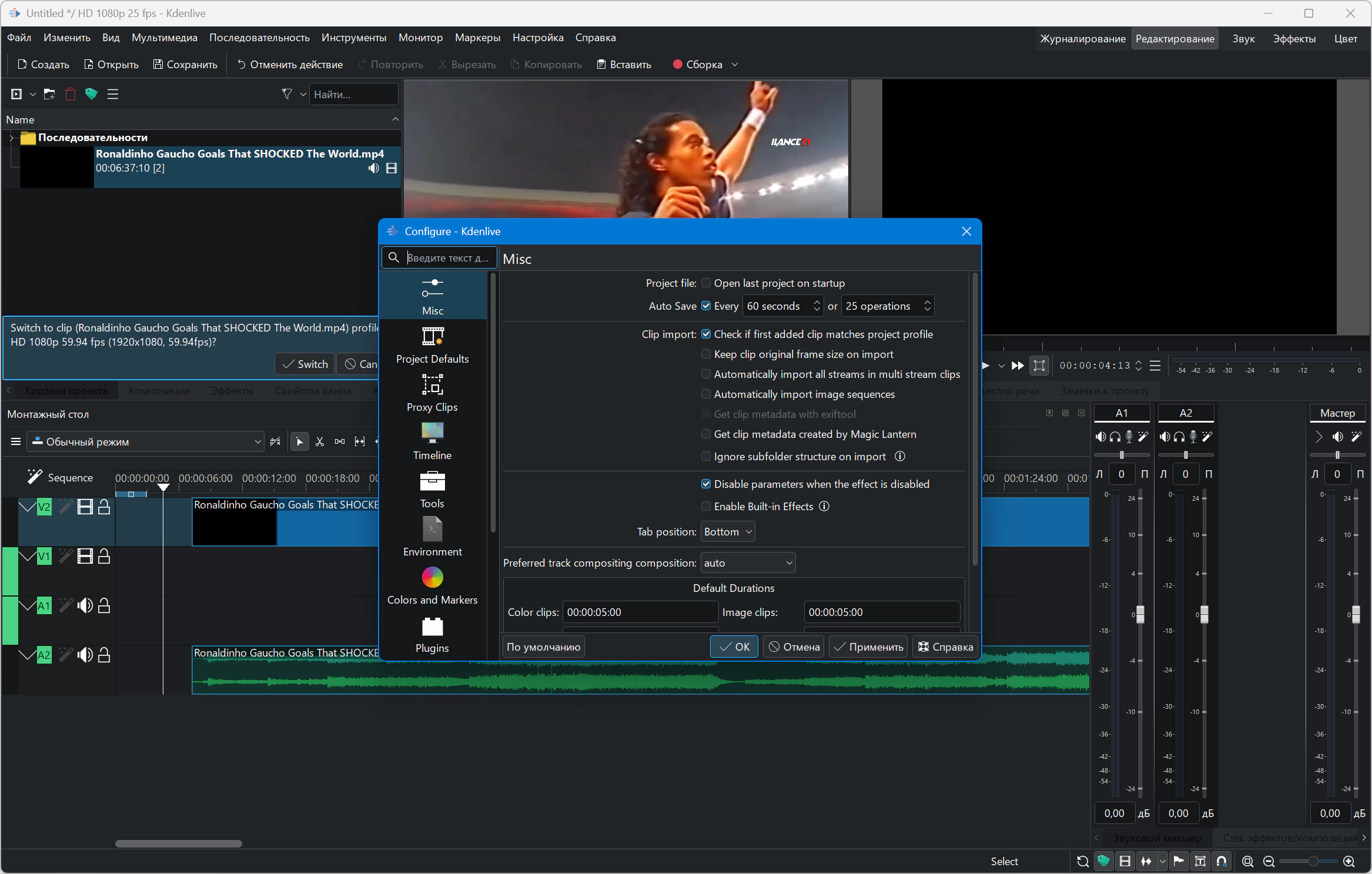Viewport: 1372px width, 874px height.
Task: Click the delete clip trash icon in project bin
Action: pos(71,94)
